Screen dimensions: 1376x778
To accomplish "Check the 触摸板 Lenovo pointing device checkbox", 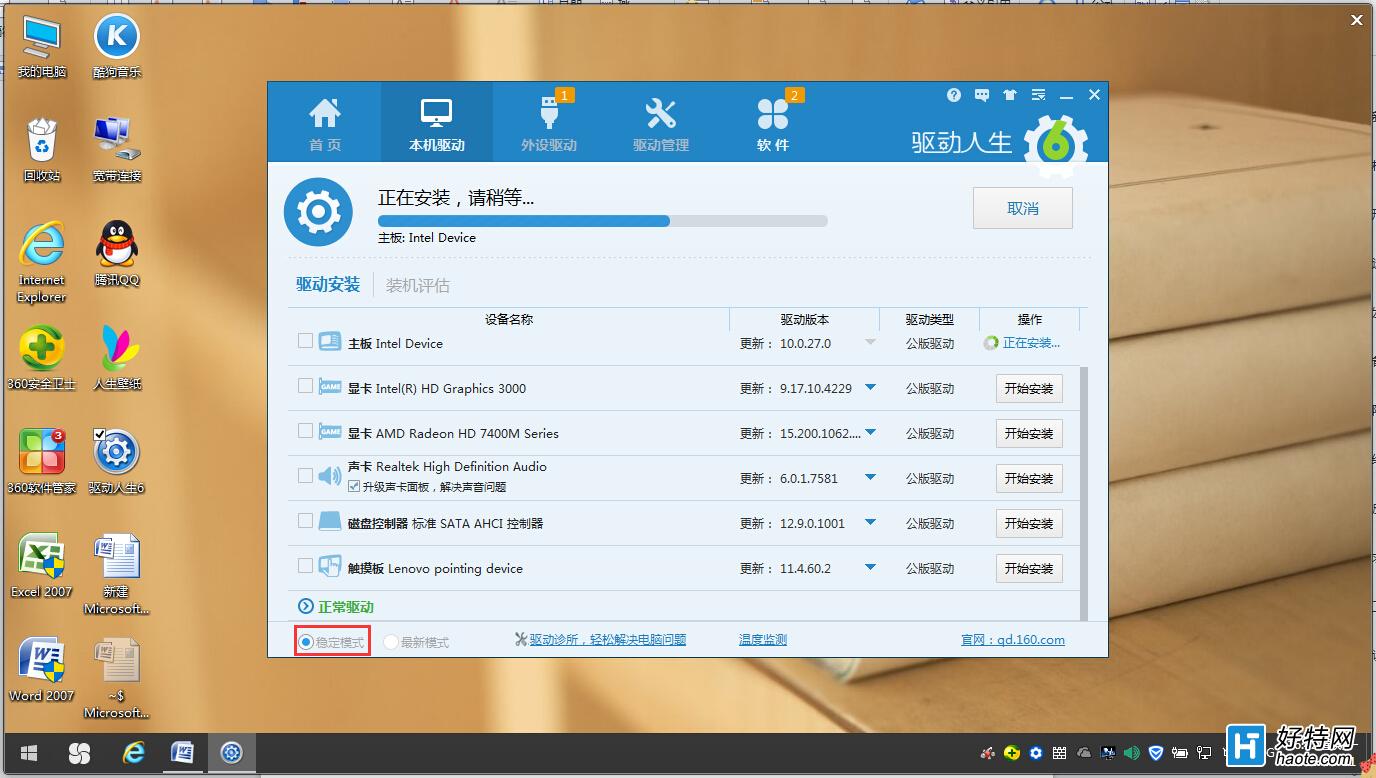I will pos(305,566).
